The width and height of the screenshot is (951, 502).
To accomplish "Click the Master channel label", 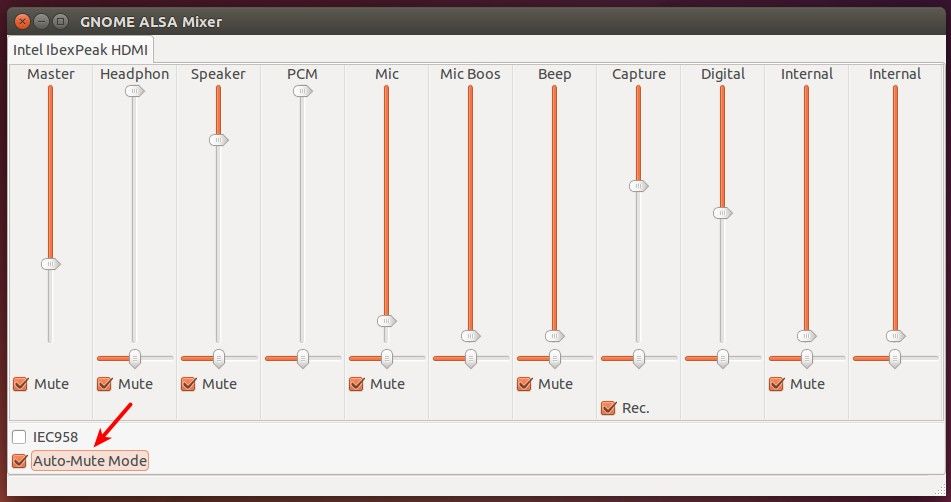I will pos(51,74).
